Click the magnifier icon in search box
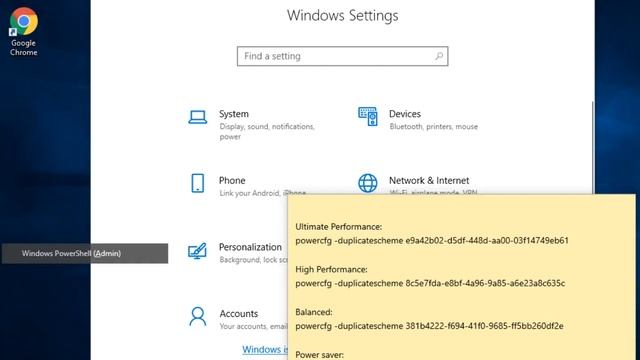 pyautogui.click(x=439, y=56)
